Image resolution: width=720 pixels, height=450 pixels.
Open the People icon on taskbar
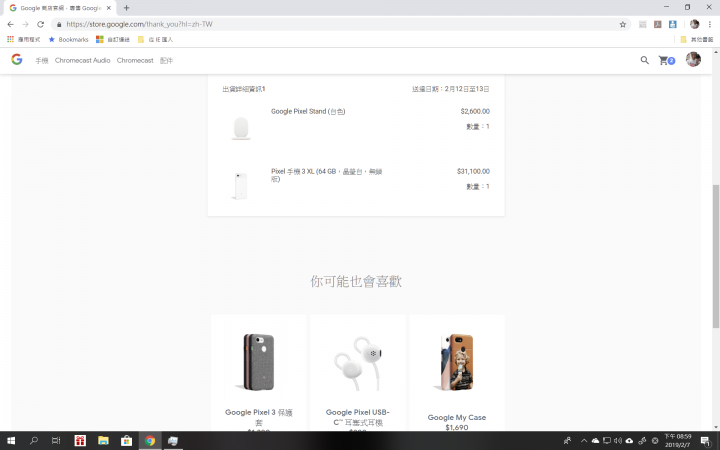pos(568,441)
